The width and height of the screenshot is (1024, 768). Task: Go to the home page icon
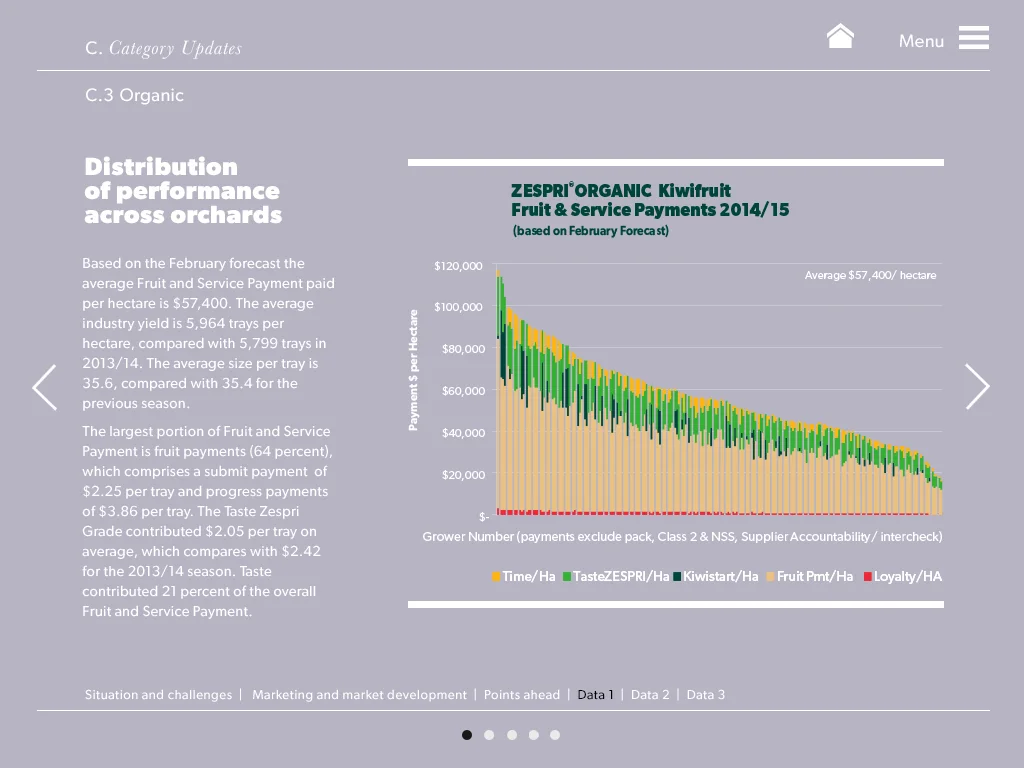(840, 37)
